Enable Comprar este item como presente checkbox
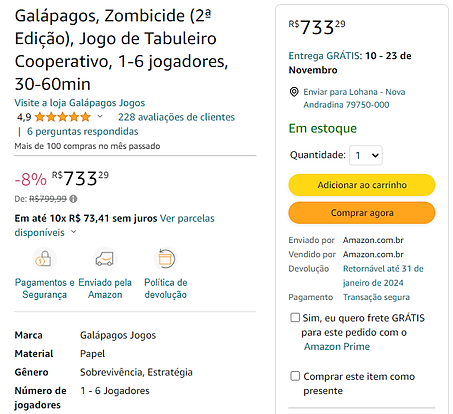The height and width of the screenshot is (414, 453). tap(295, 376)
